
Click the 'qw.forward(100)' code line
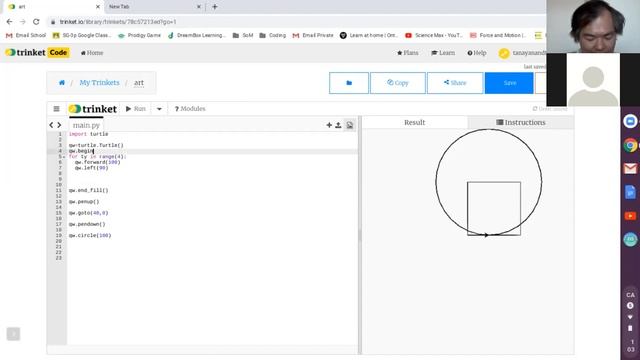[98, 162]
